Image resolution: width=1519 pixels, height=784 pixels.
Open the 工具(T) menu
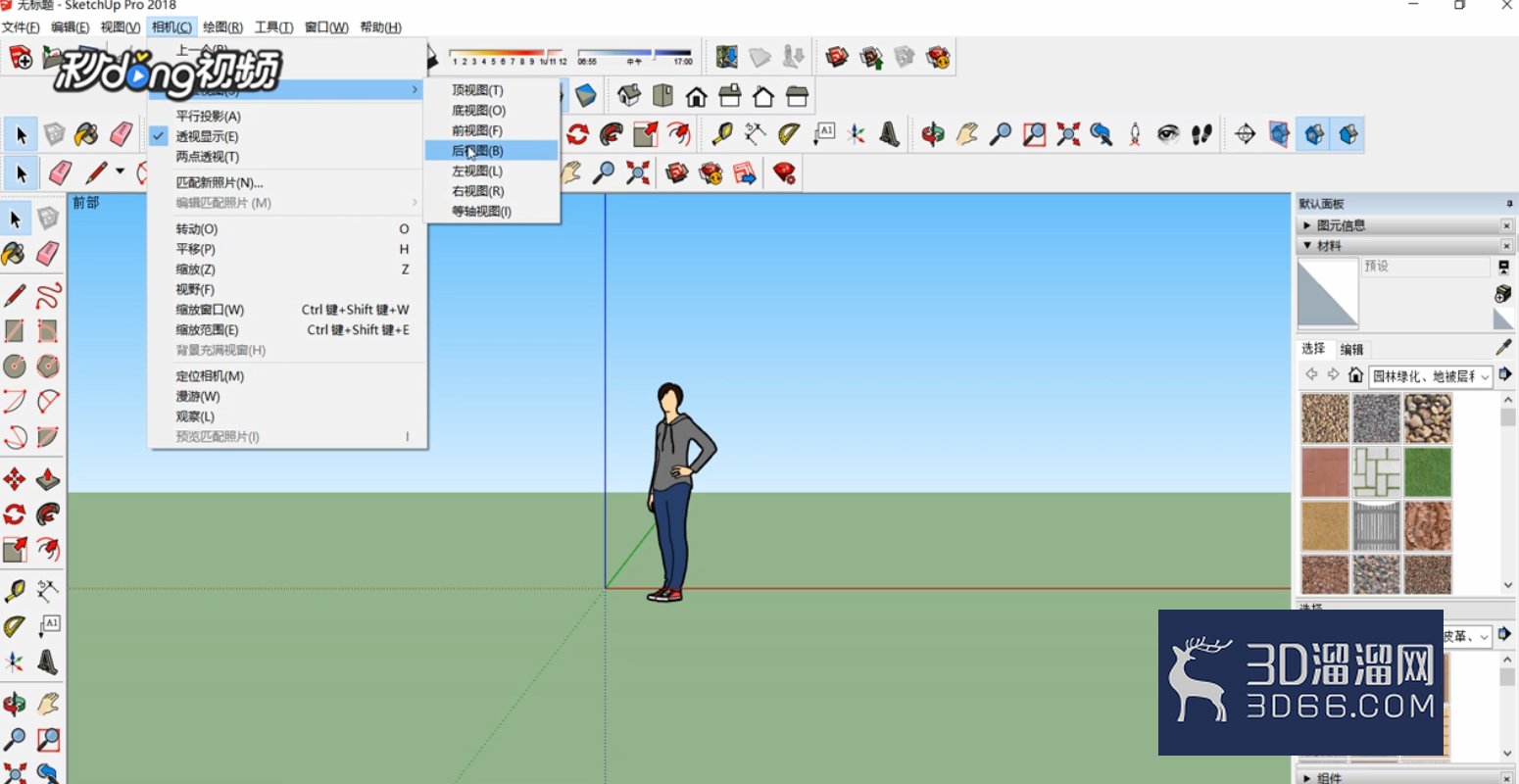(273, 27)
